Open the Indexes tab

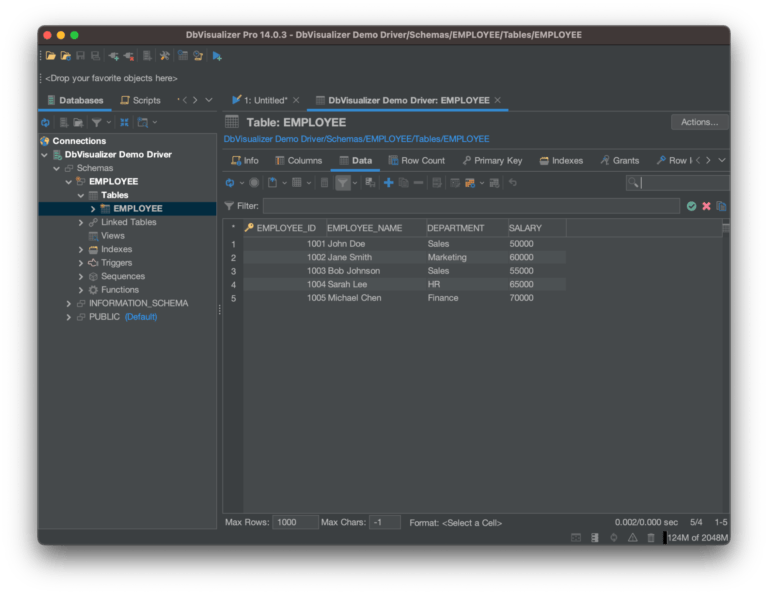[561, 161]
